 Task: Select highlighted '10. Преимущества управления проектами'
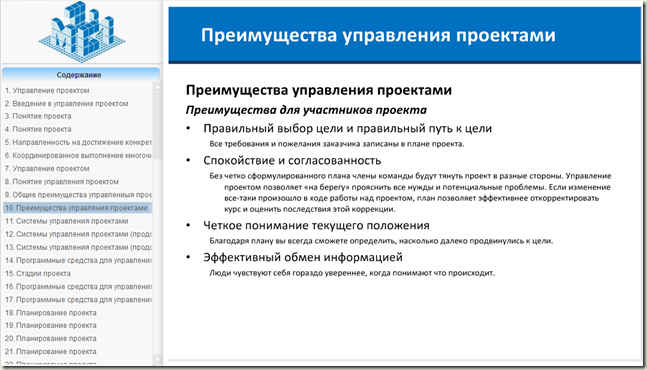(78, 208)
